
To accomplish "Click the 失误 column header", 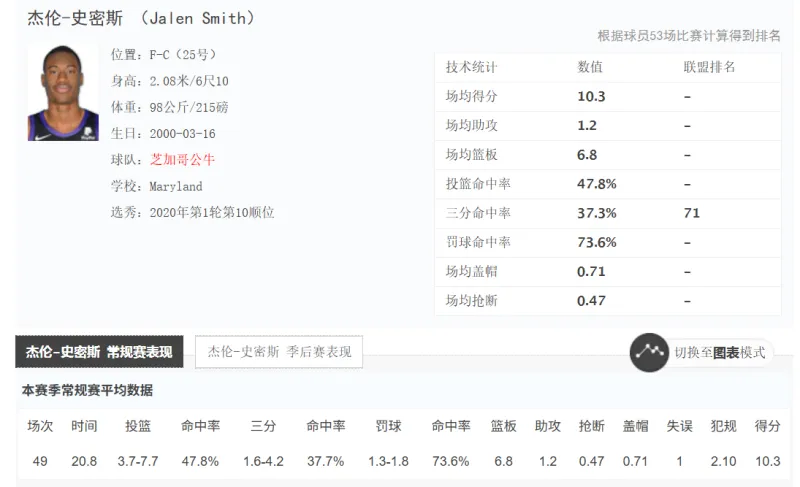I will click(x=679, y=426).
